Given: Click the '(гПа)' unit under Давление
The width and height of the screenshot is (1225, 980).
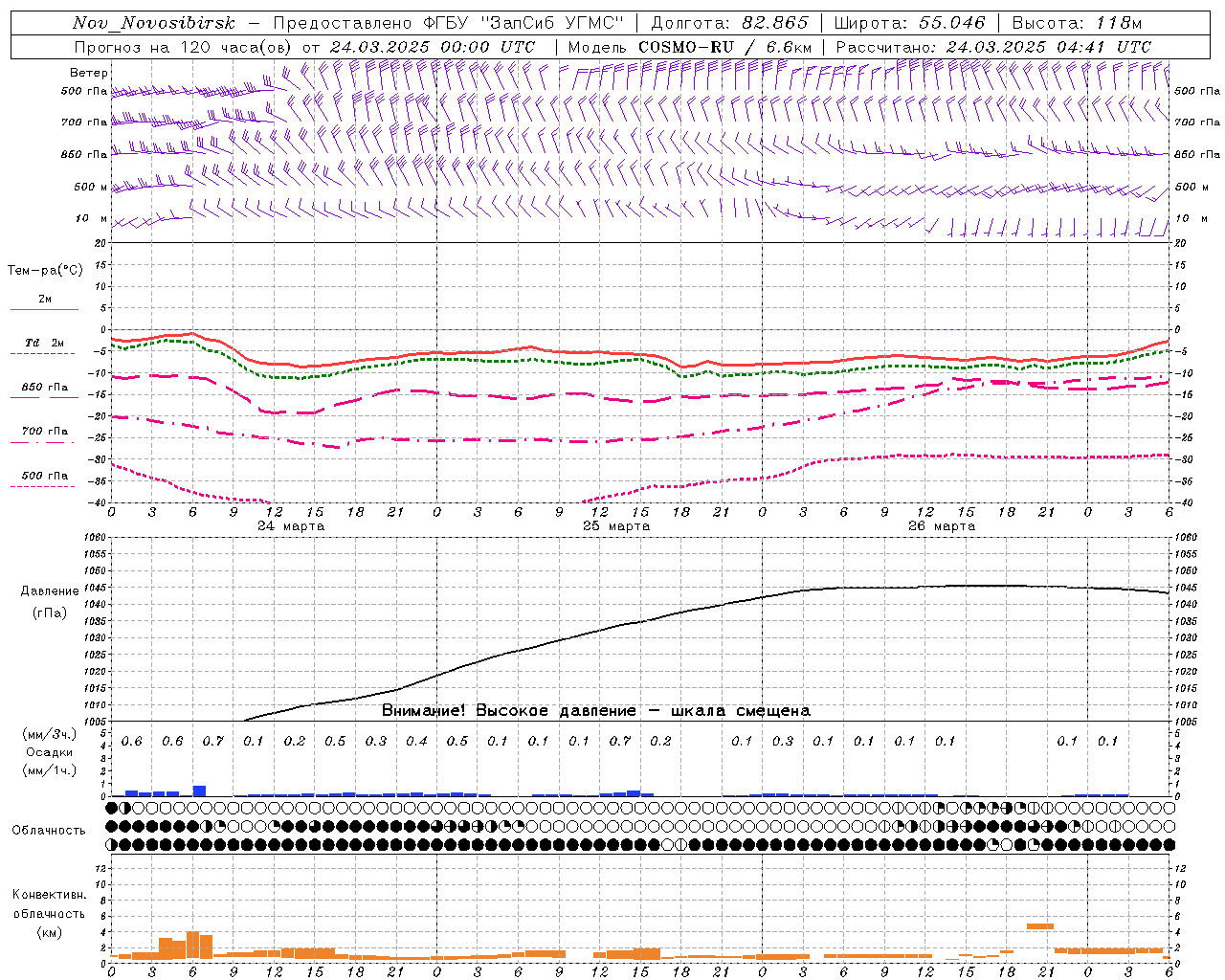Looking at the screenshot, I should click(x=50, y=612).
